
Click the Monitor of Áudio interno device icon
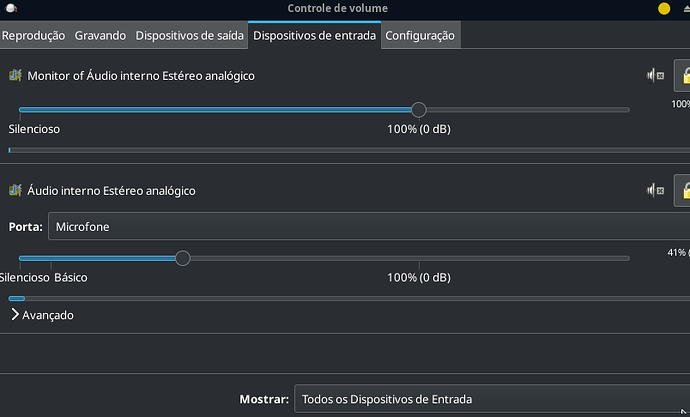tap(15, 75)
